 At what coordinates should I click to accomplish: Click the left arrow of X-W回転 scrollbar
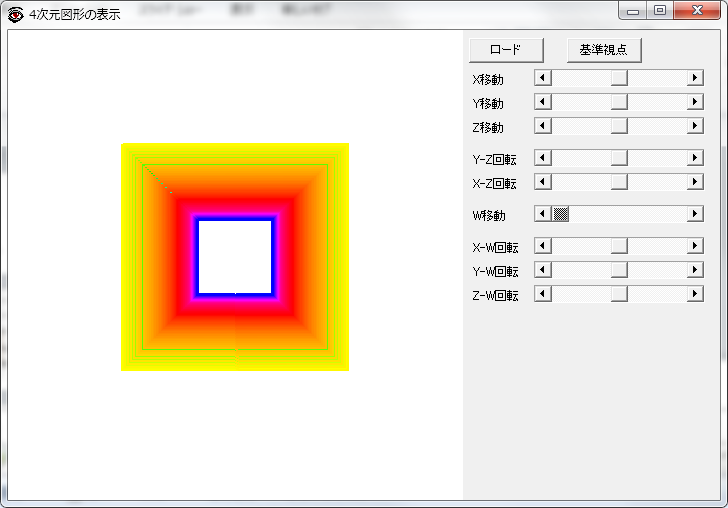(x=543, y=246)
